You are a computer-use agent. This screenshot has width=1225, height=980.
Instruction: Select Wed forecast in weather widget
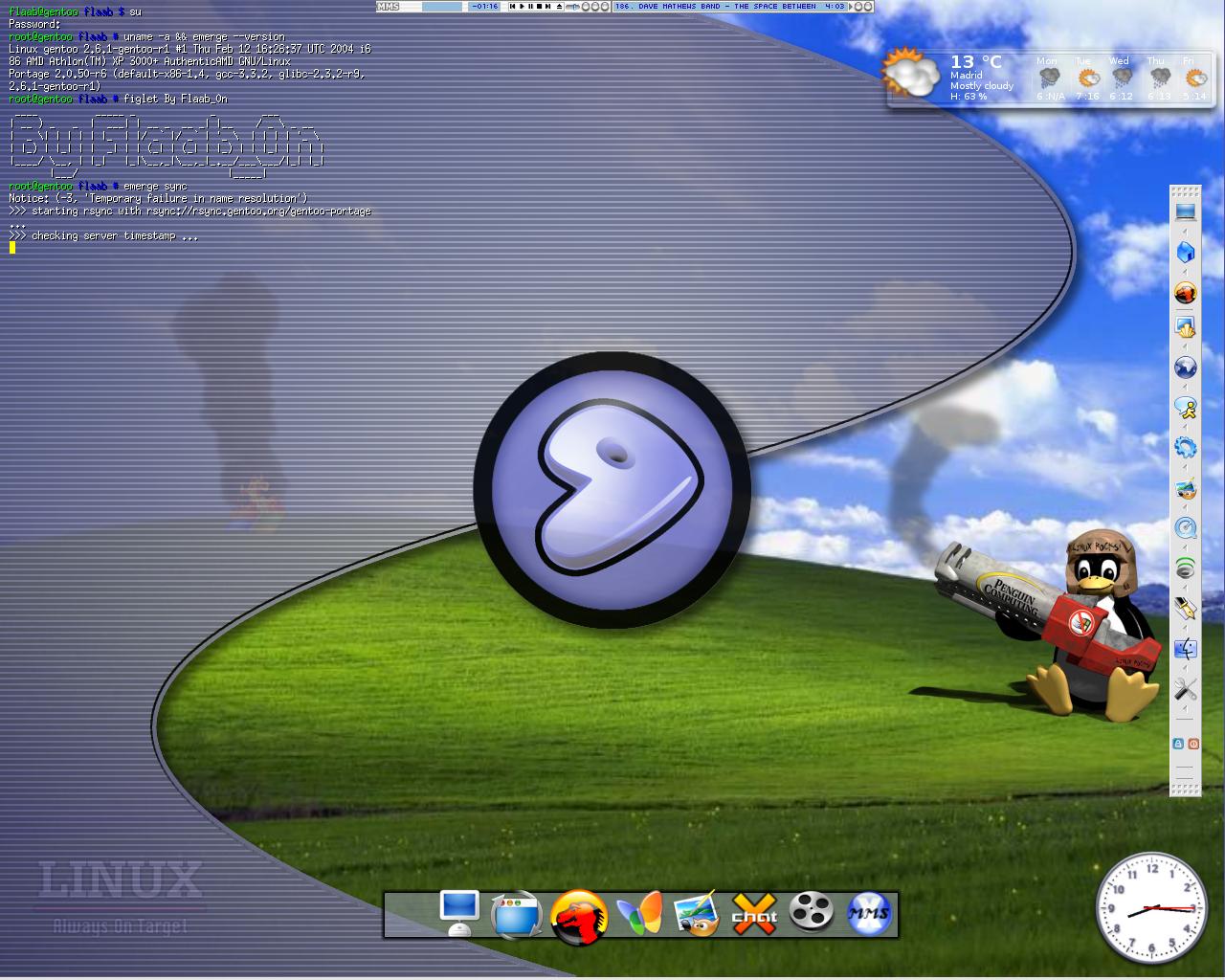pyautogui.click(x=1122, y=78)
